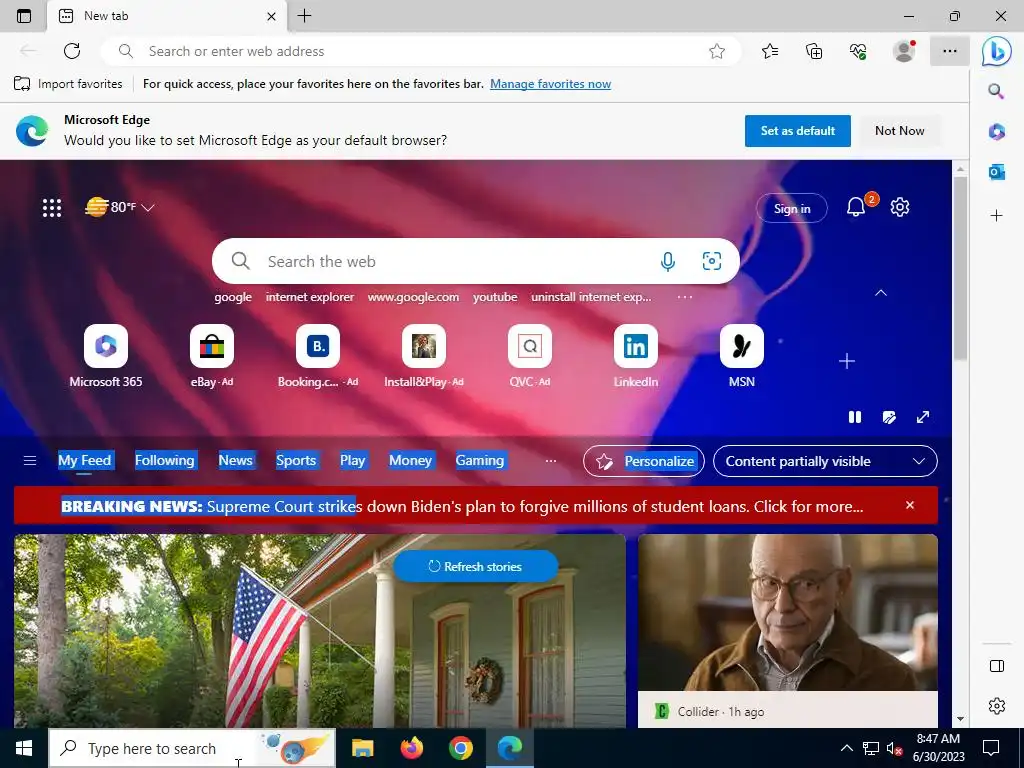Open the feed hamburger menu
Viewport: 1024px width, 768px height.
click(29, 461)
